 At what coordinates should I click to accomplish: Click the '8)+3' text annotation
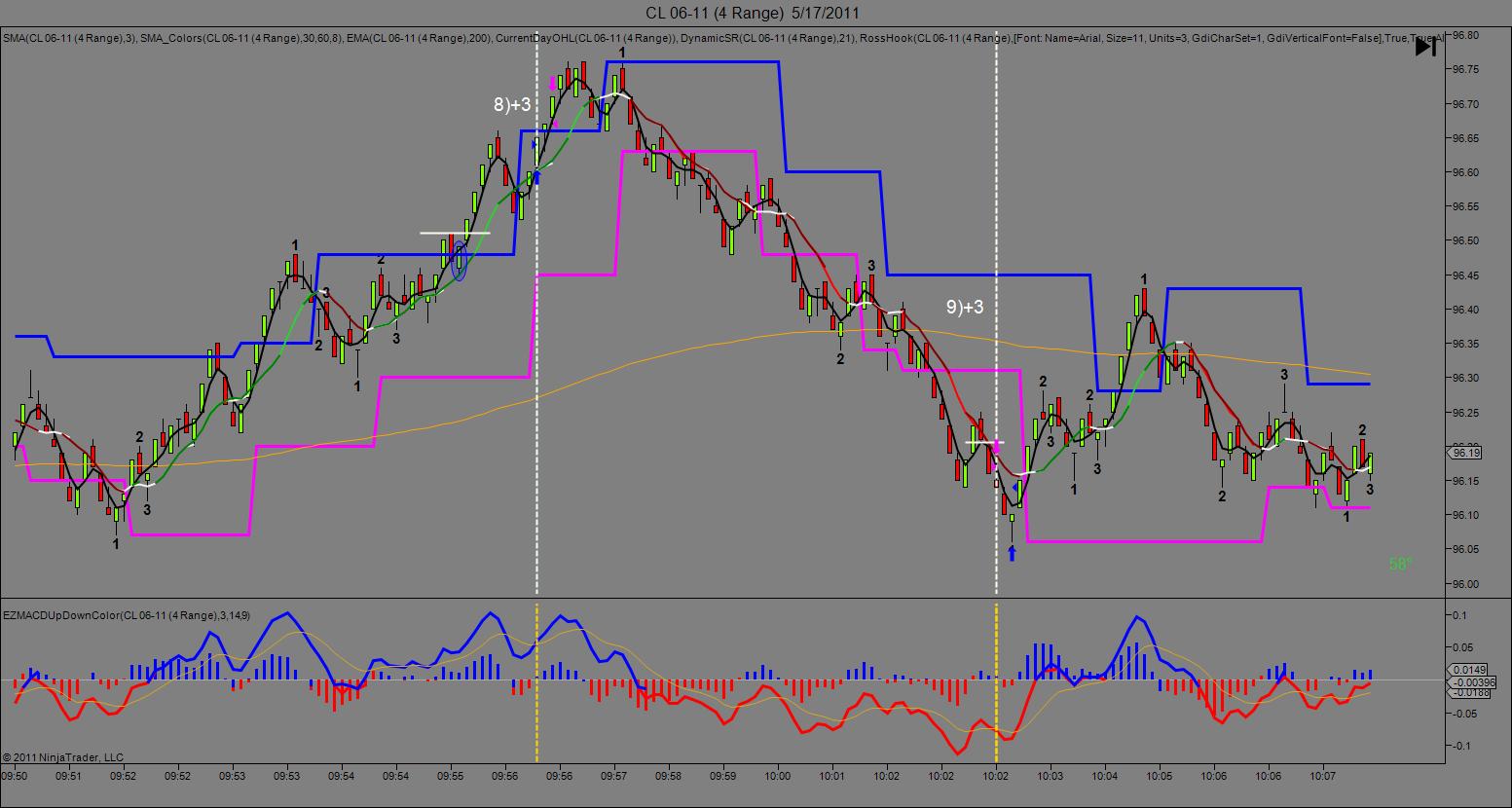512,104
